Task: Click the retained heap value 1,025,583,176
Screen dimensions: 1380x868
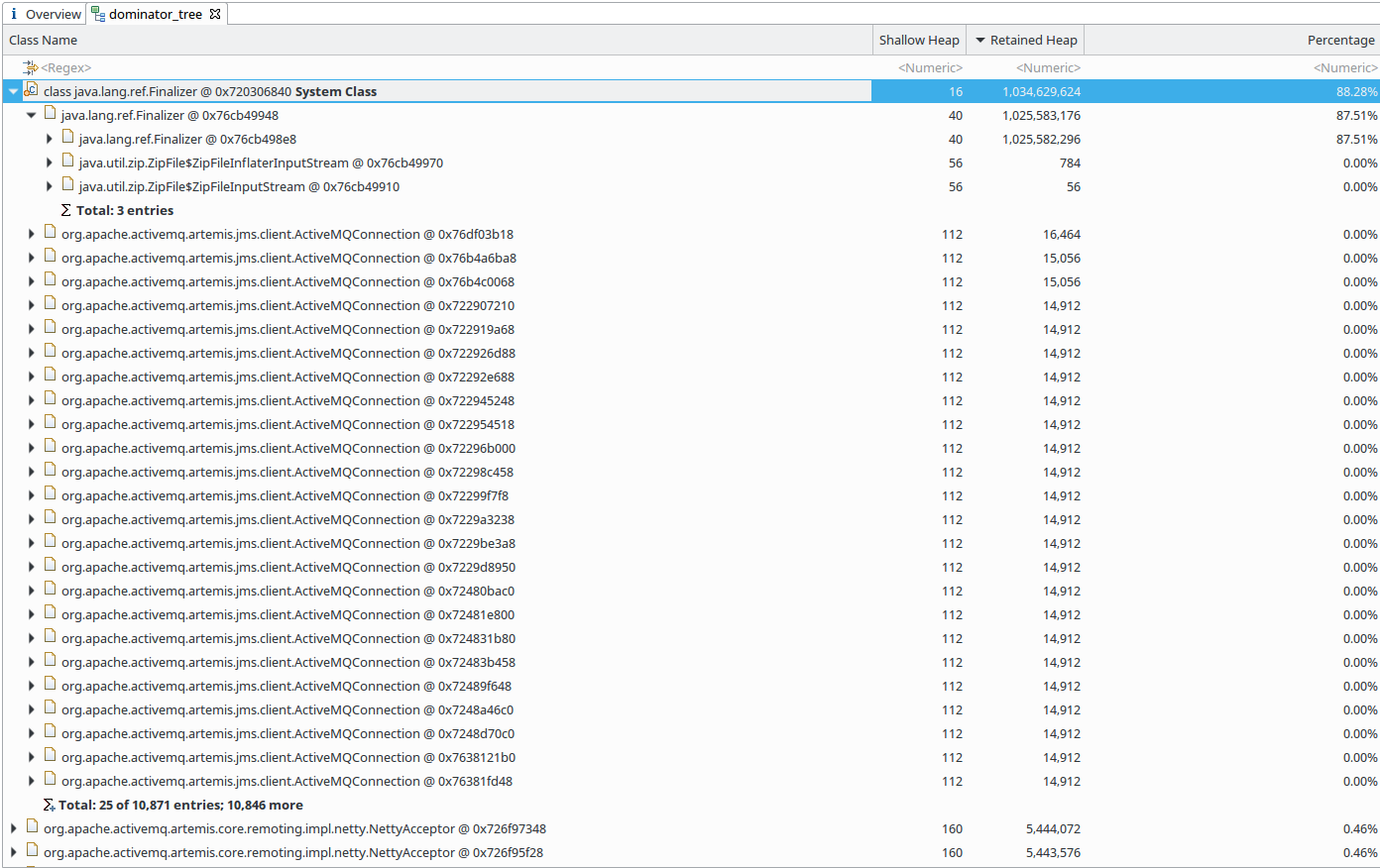Action: coord(1041,115)
